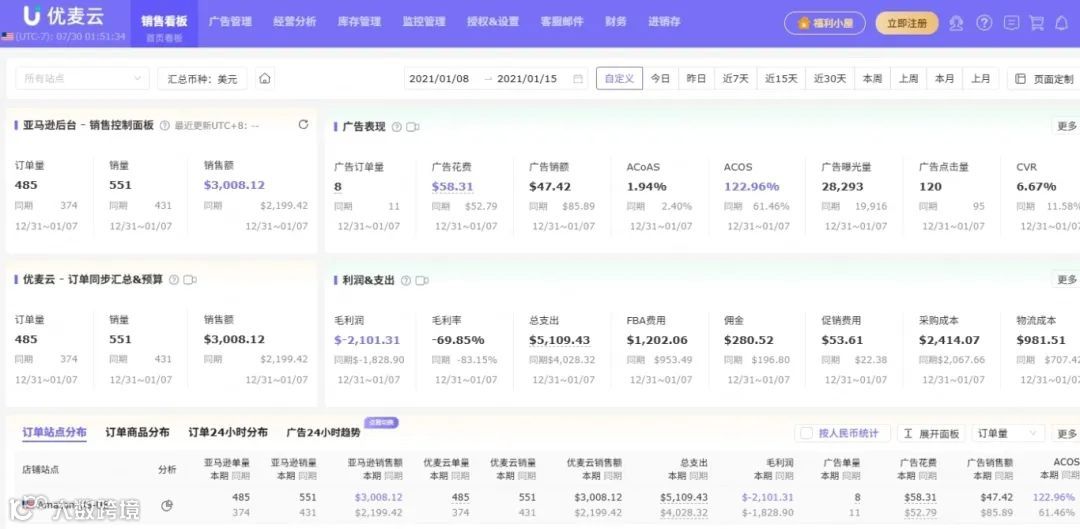This screenshot has width=1080, height=529.
Task: Open help icon next to 销售控制面板 title
Action: pos(165,125)
